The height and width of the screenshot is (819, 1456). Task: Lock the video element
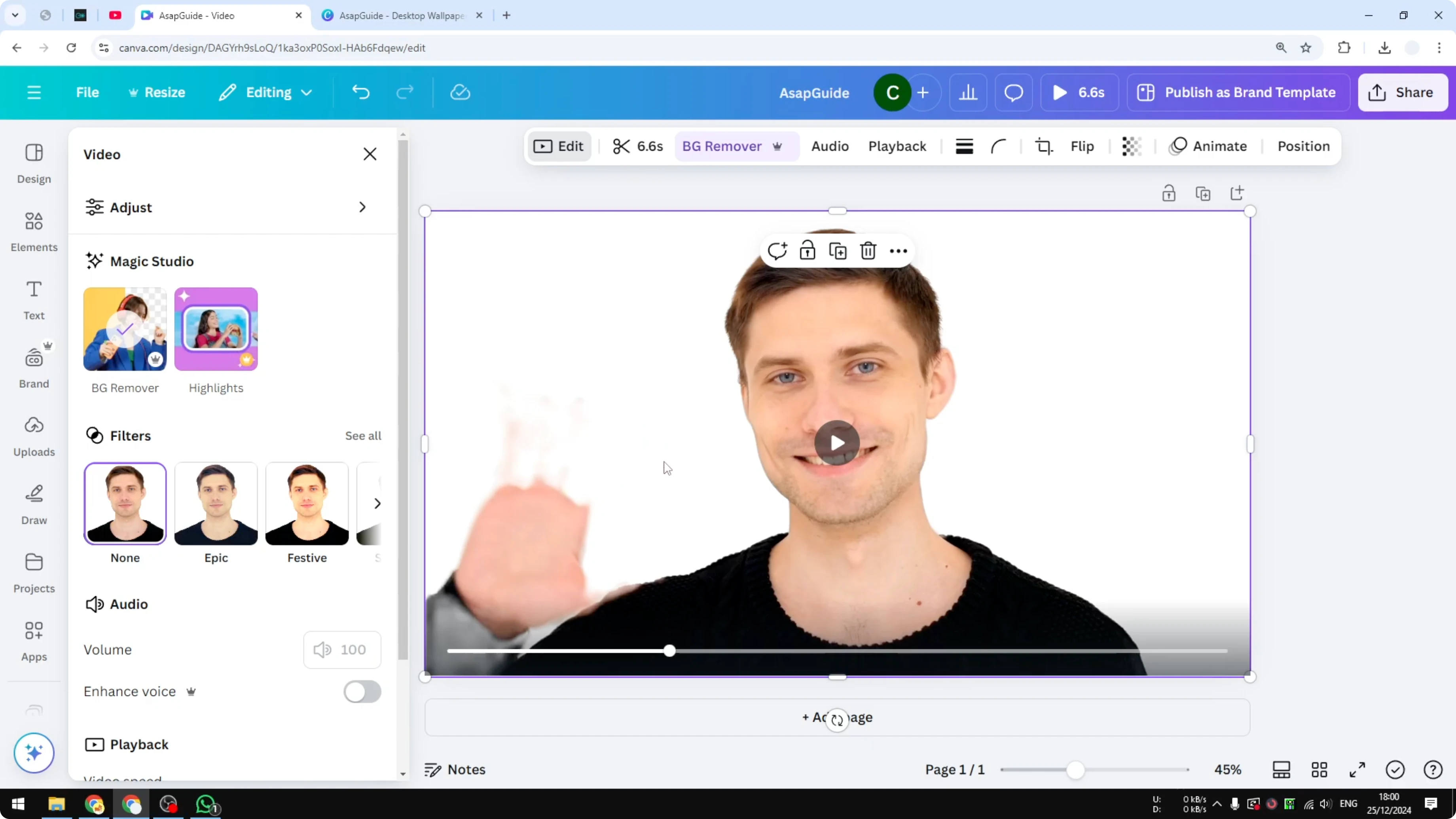point(807,250)
